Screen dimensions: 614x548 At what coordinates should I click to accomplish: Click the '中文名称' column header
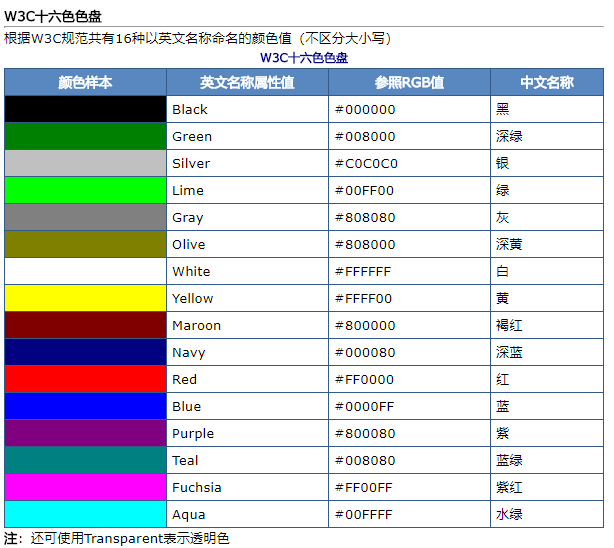coord(547,82)
